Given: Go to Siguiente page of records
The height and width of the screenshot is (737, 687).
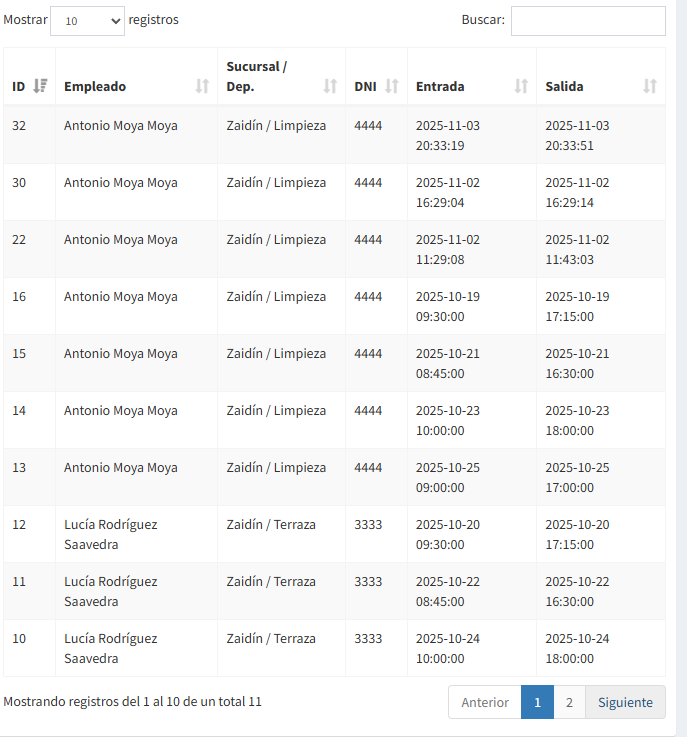Looking at the screenshot, I should coord(625,702).
